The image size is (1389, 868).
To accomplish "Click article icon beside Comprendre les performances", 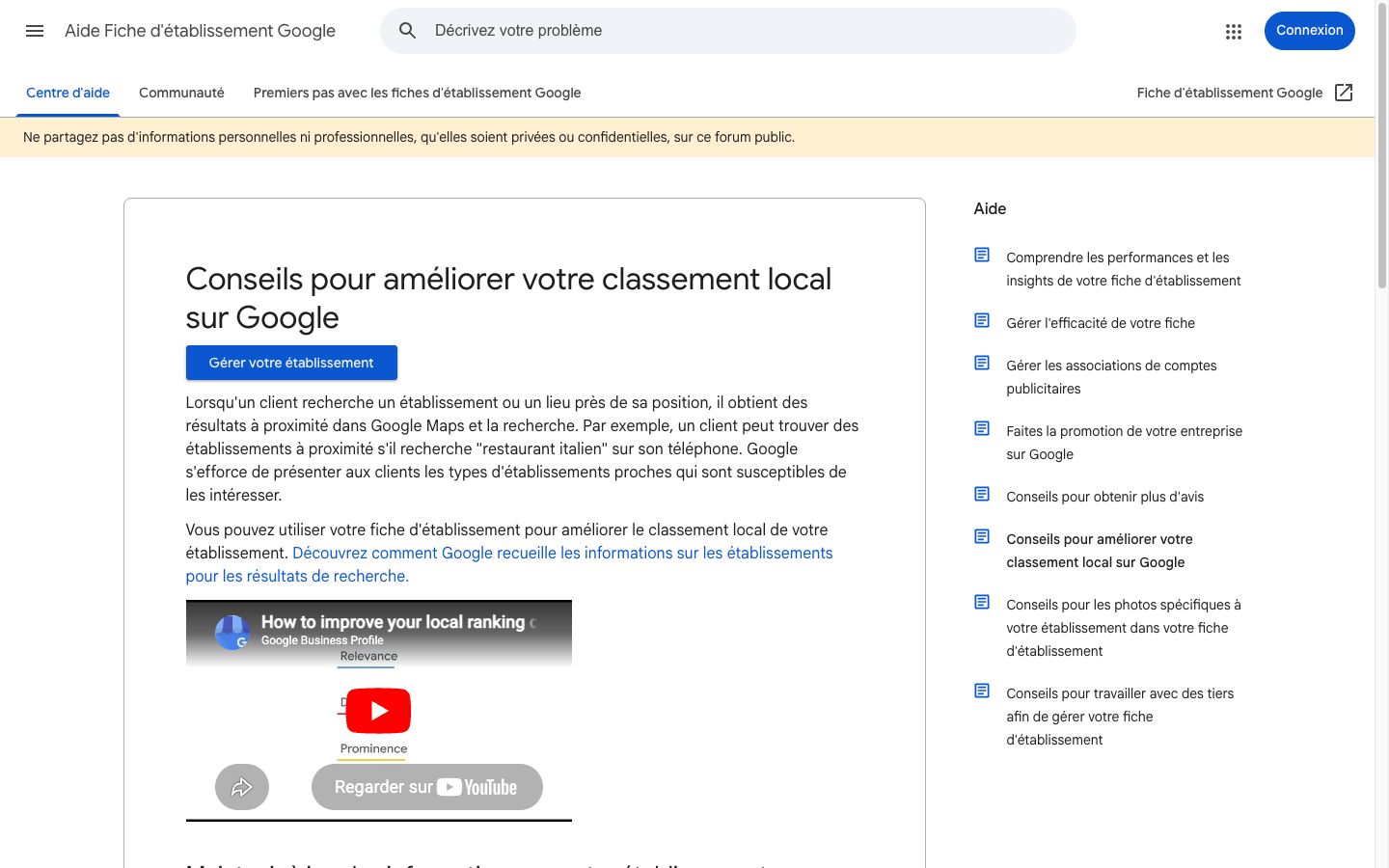I will pos(982,255).
